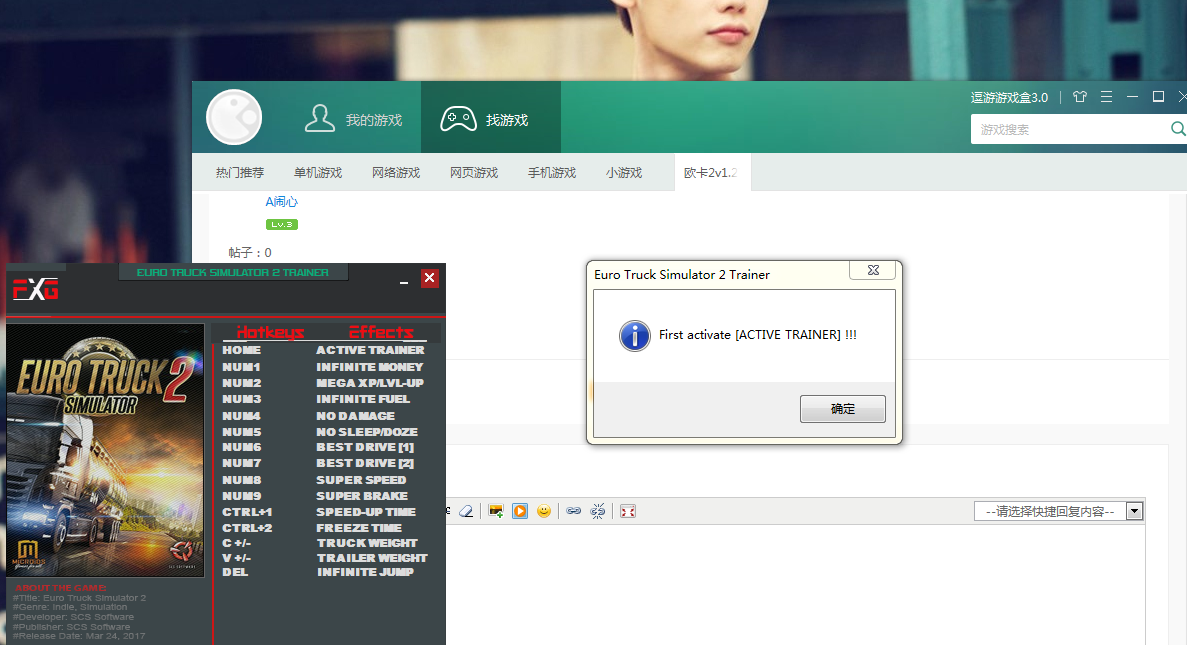This screenshot has height=645, width=1187.
Task: Select the 手机游戏 category
Action: pyautogui.click(x=552, y=173)
